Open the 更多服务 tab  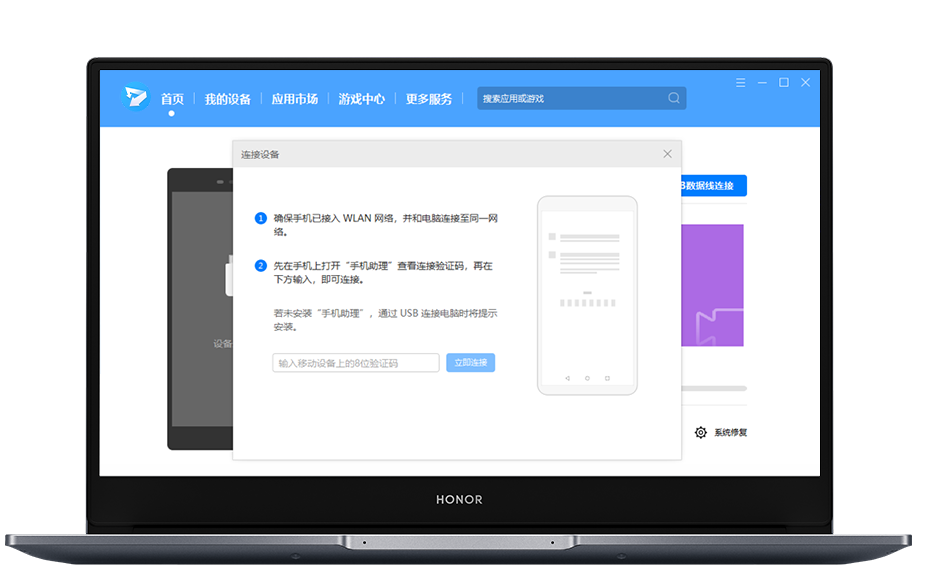[429, 99]
